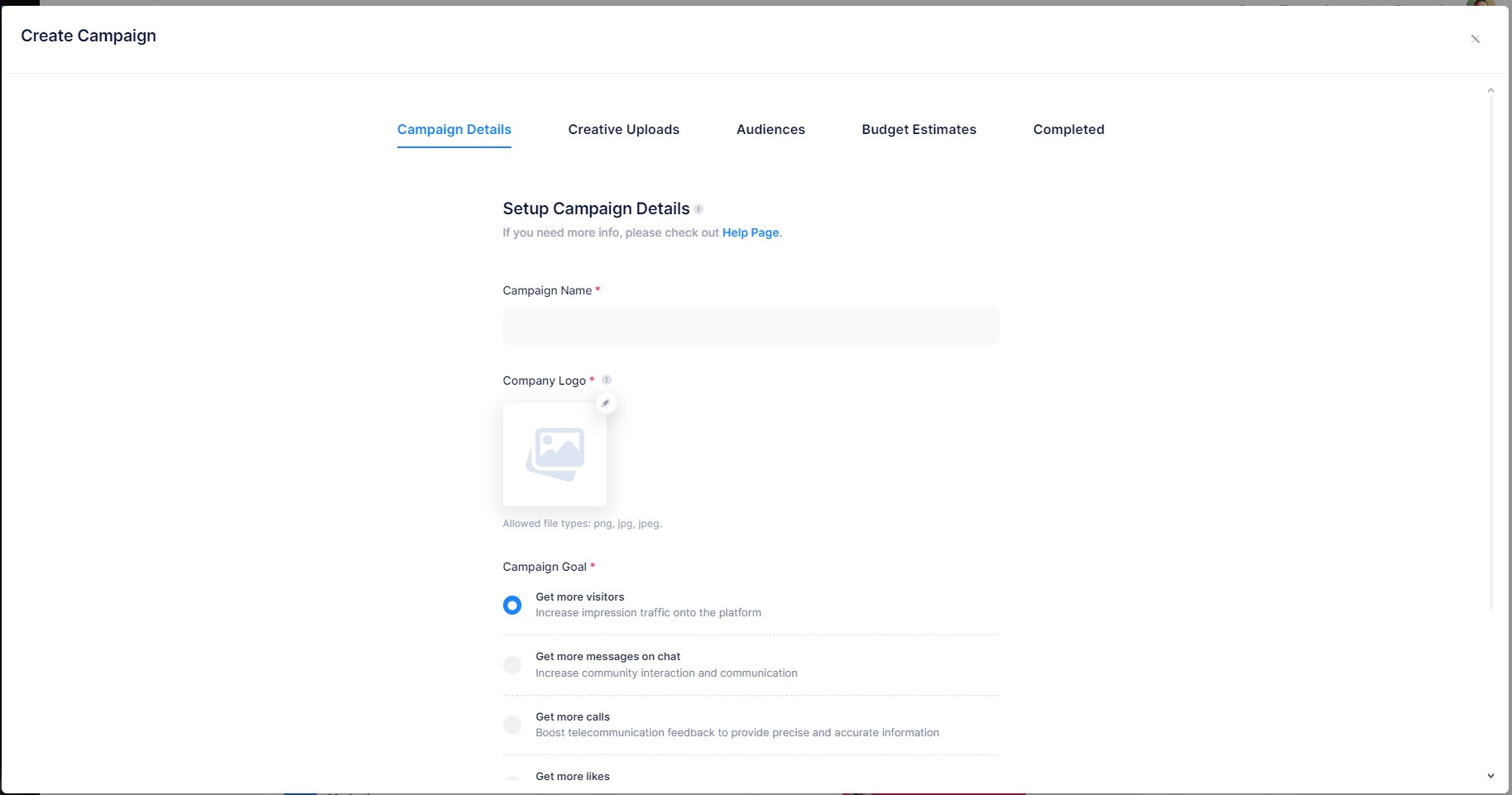Click pencil edit icon on company logo
This screenshot has height=795, width=1512.
coord(606,403)
